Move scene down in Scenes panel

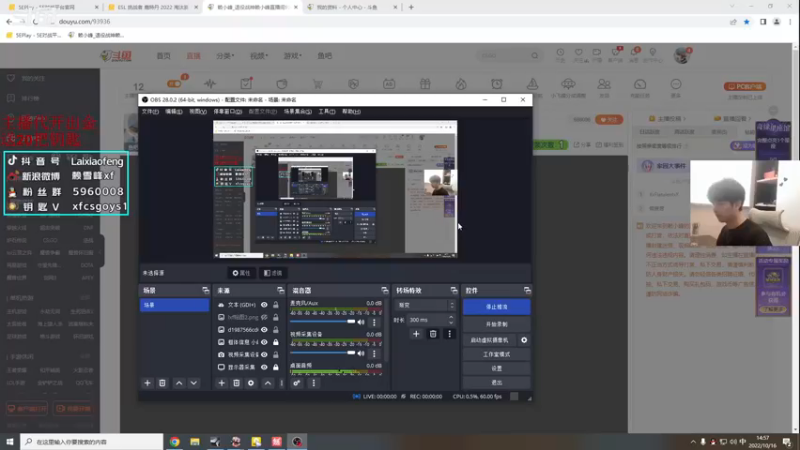click(x=194, y=383)
